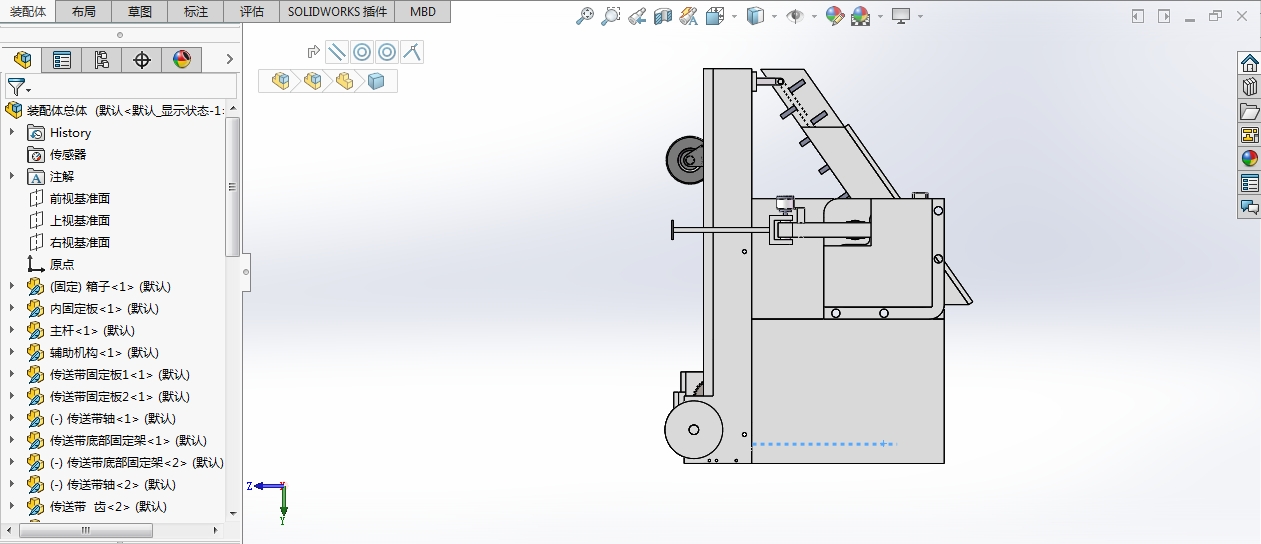Click the top-level assembly breadcrumb icon

click(x=281, y=81)
